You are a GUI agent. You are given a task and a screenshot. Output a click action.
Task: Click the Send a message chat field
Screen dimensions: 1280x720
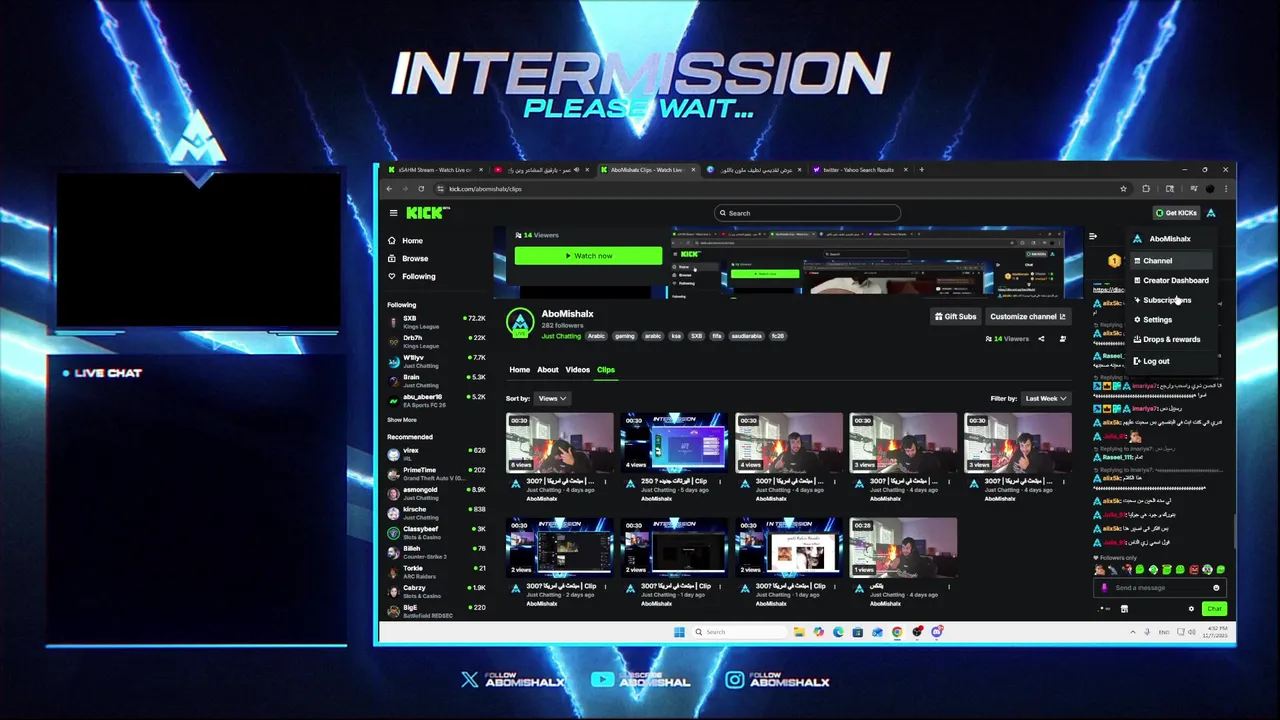click(1160, 588)
